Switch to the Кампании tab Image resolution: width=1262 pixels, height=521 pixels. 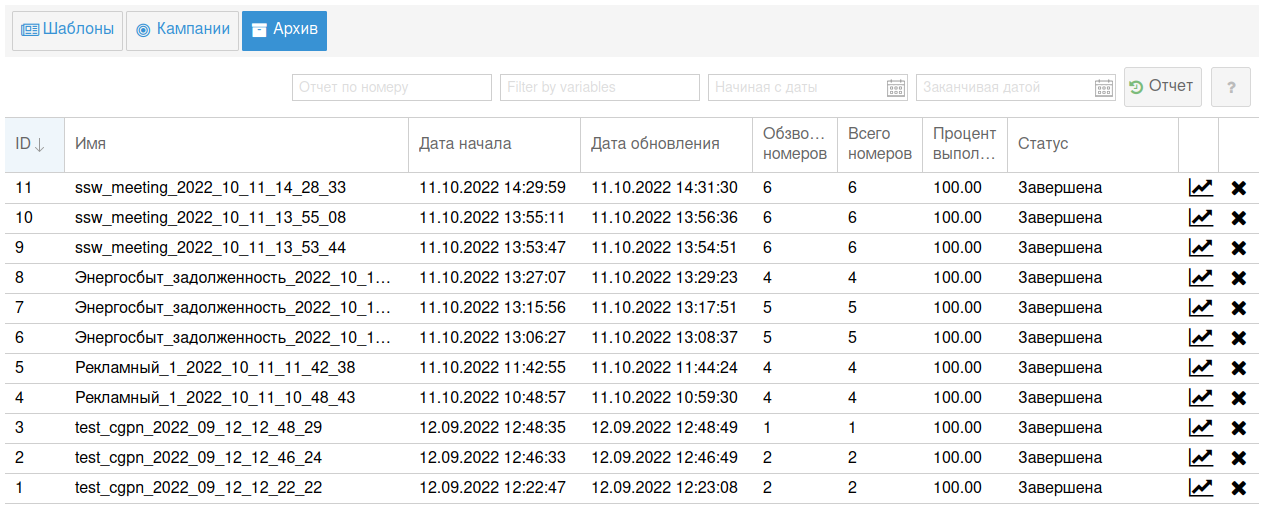(x=183, y=30)
